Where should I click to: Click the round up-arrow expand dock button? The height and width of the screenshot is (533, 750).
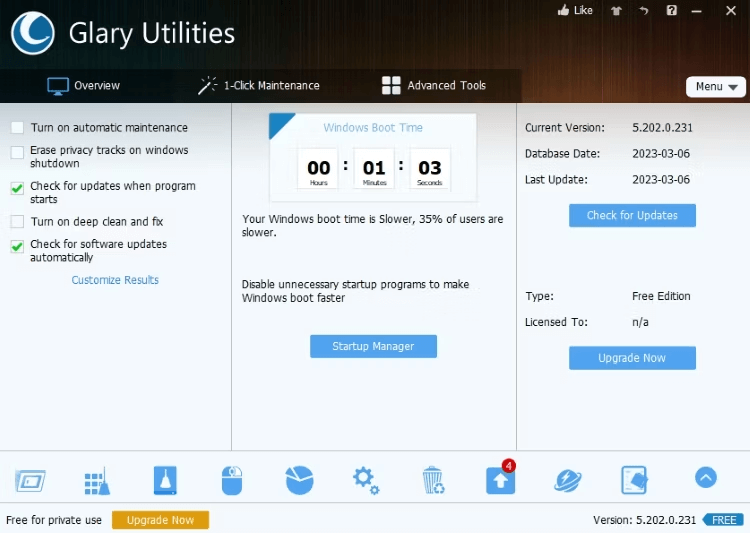pyautogui.click(x=706, y=477)
